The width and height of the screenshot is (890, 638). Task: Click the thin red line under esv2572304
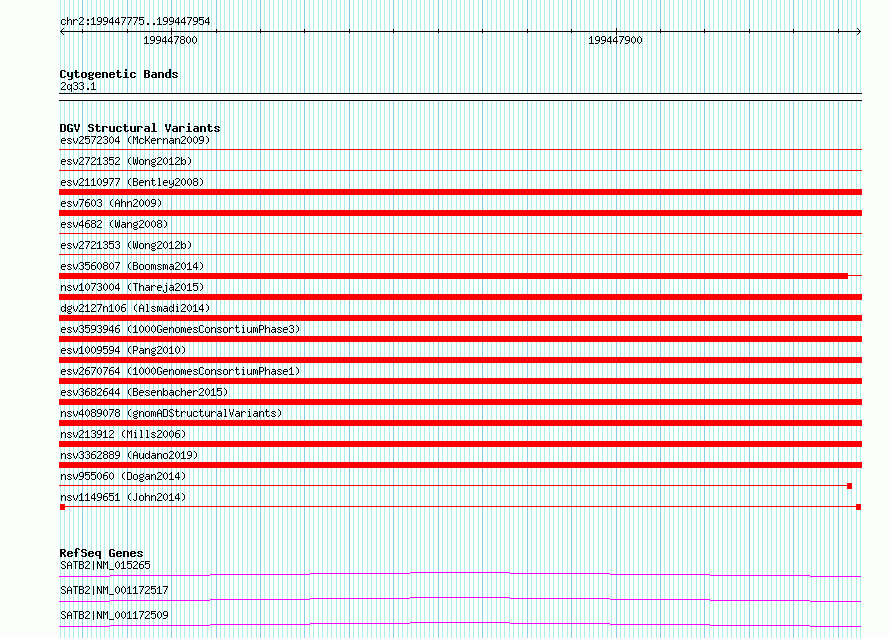point(460,150)
